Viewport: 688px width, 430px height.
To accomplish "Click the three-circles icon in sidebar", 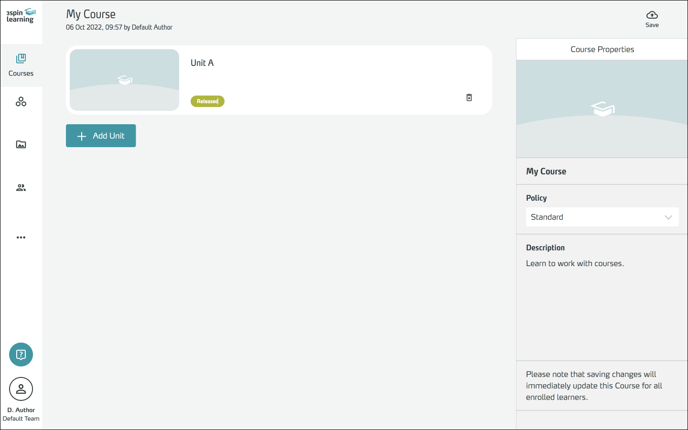I will pyautogui.click(x=21, y=102).
